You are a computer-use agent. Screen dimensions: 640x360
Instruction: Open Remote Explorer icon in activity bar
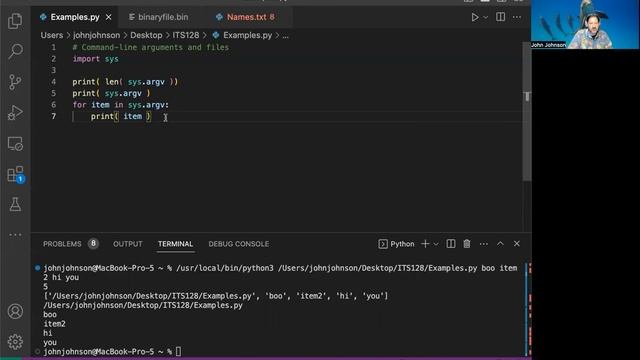click(x=15, y=144)
